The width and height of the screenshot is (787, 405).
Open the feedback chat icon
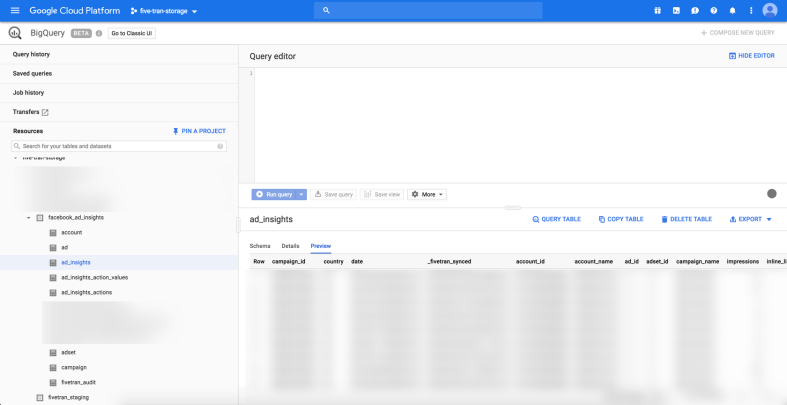[695, 11]
